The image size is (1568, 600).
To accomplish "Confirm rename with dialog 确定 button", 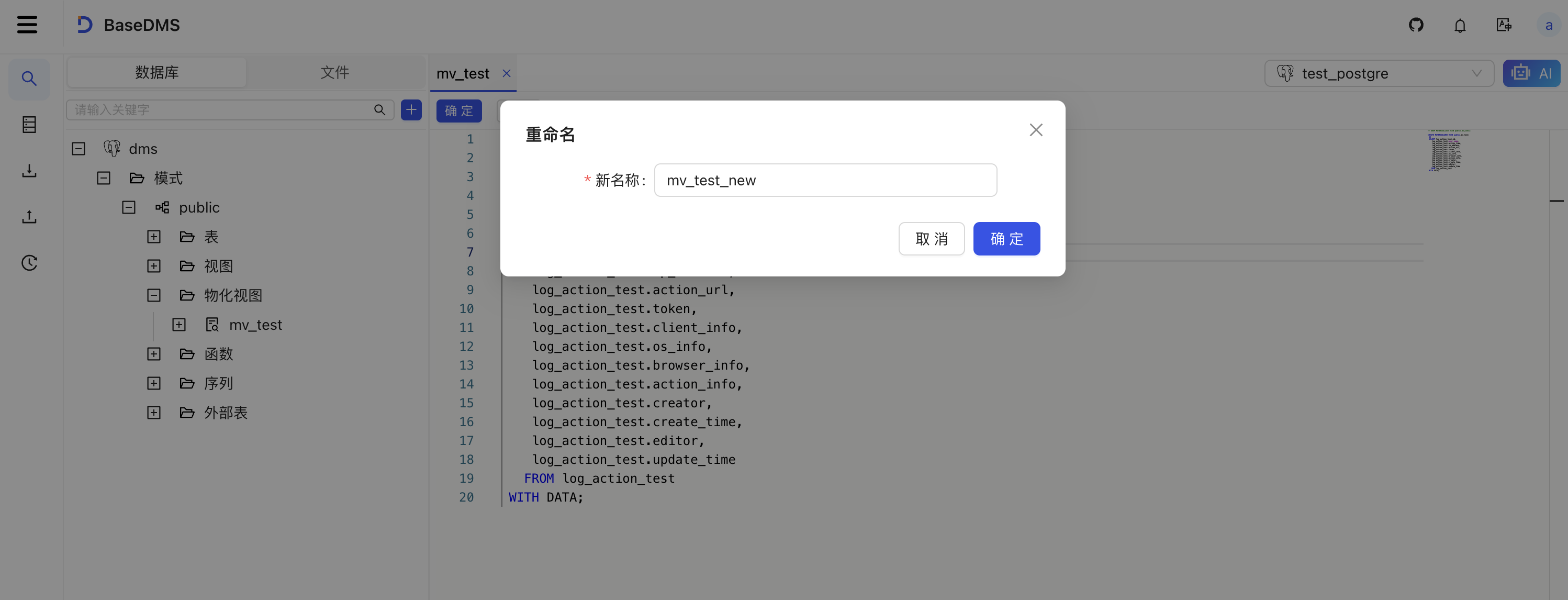I will pos(1006,239).
